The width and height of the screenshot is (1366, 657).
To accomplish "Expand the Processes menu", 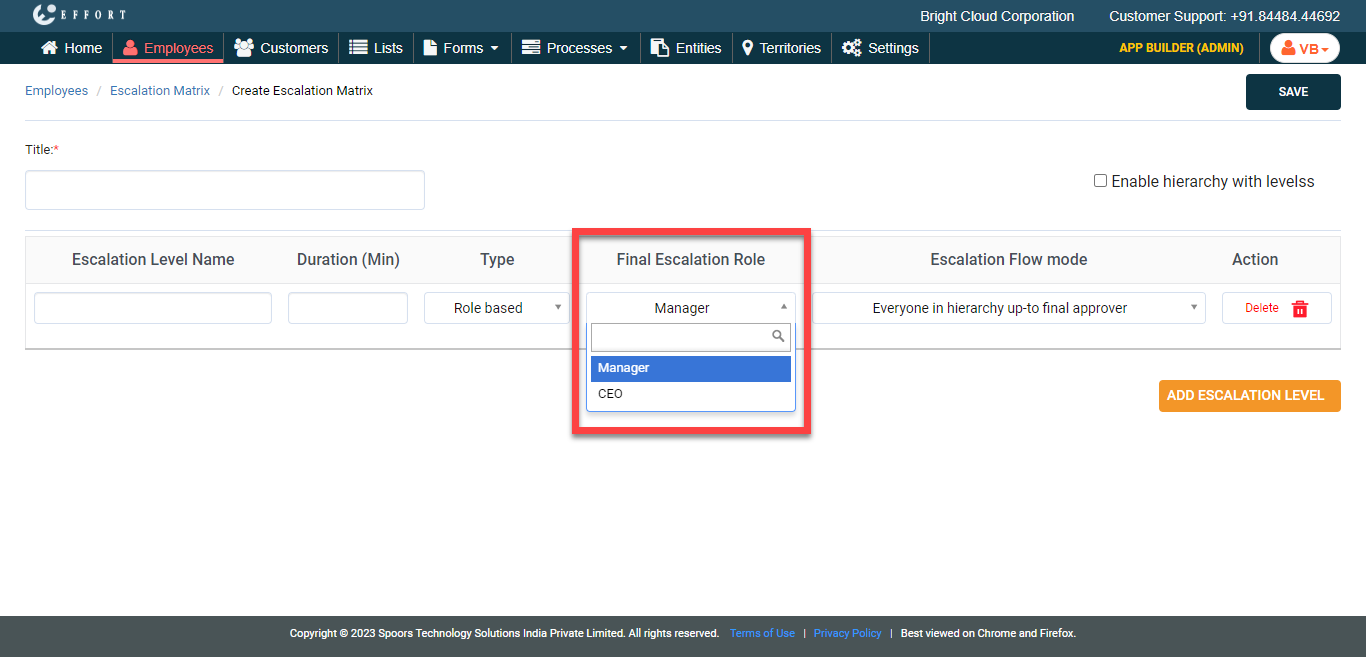I will click(575, 48).
